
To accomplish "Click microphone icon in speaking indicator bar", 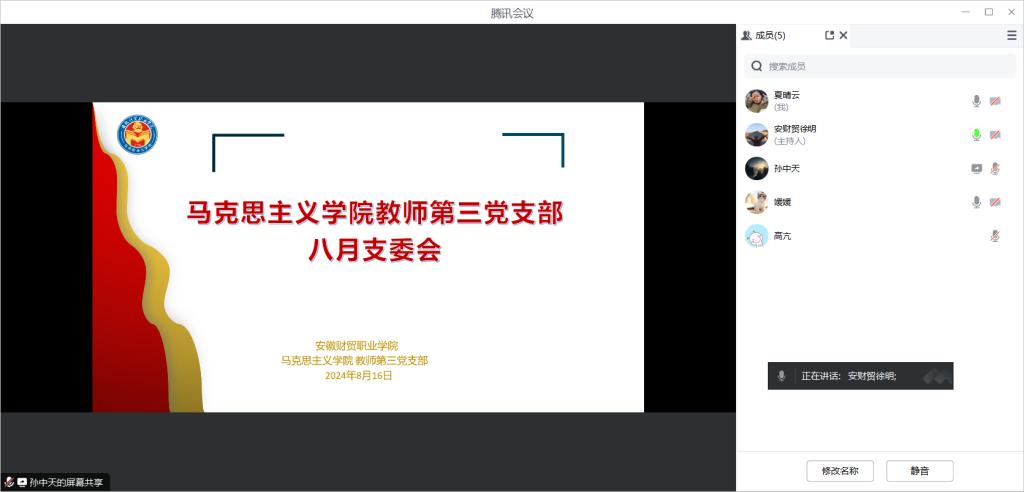I will 782,376.
